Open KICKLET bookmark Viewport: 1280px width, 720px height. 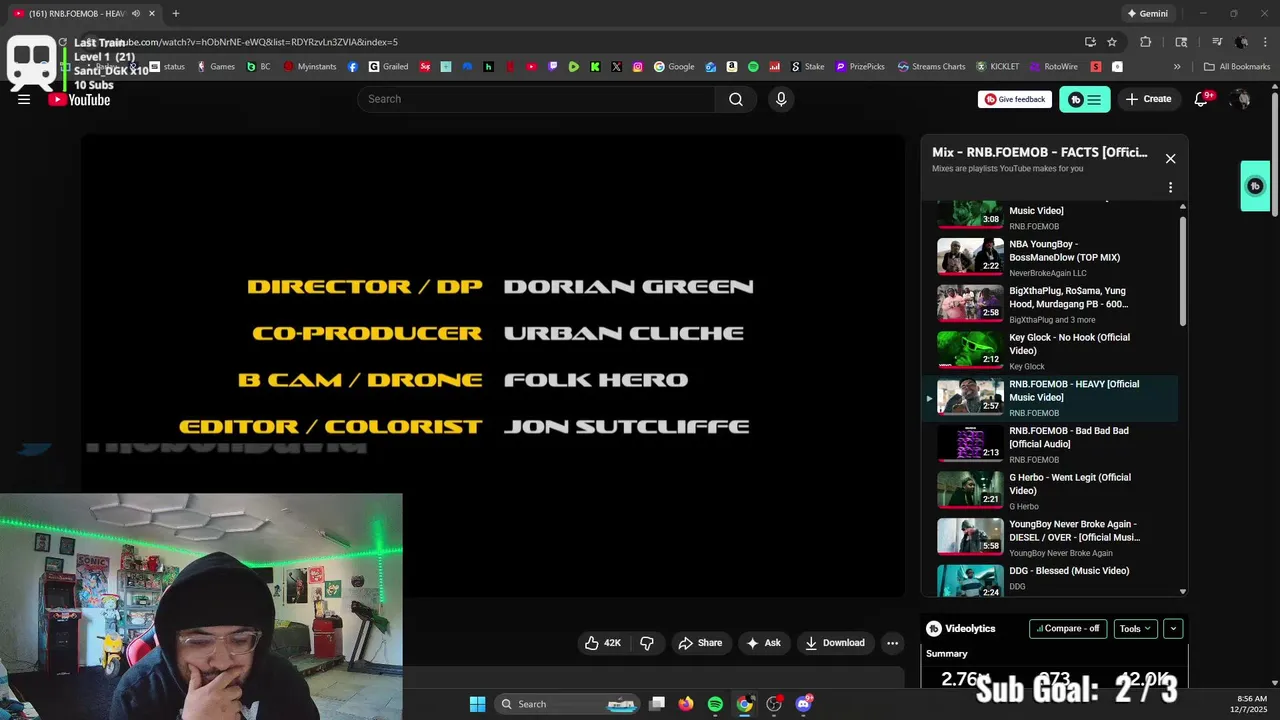pyautogui.click(x=998, y=67)
